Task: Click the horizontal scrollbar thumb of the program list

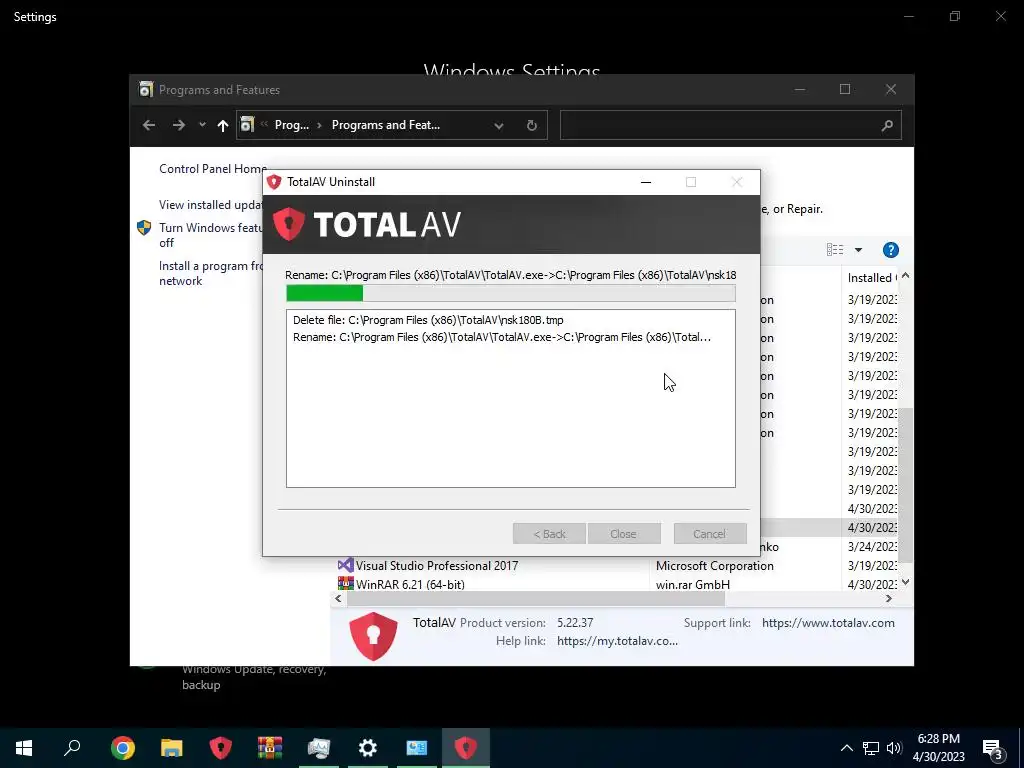Action: [536, 599]
